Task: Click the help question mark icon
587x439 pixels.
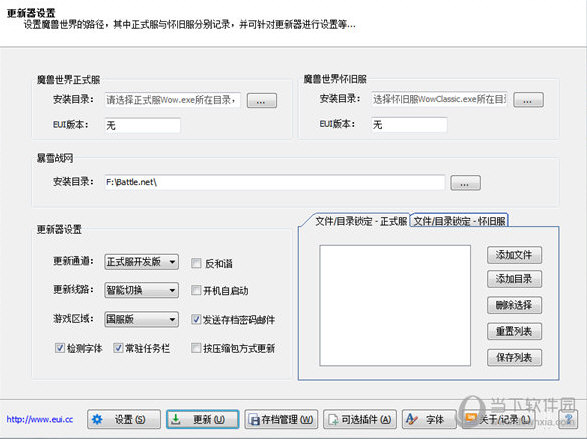Action: 569,418
